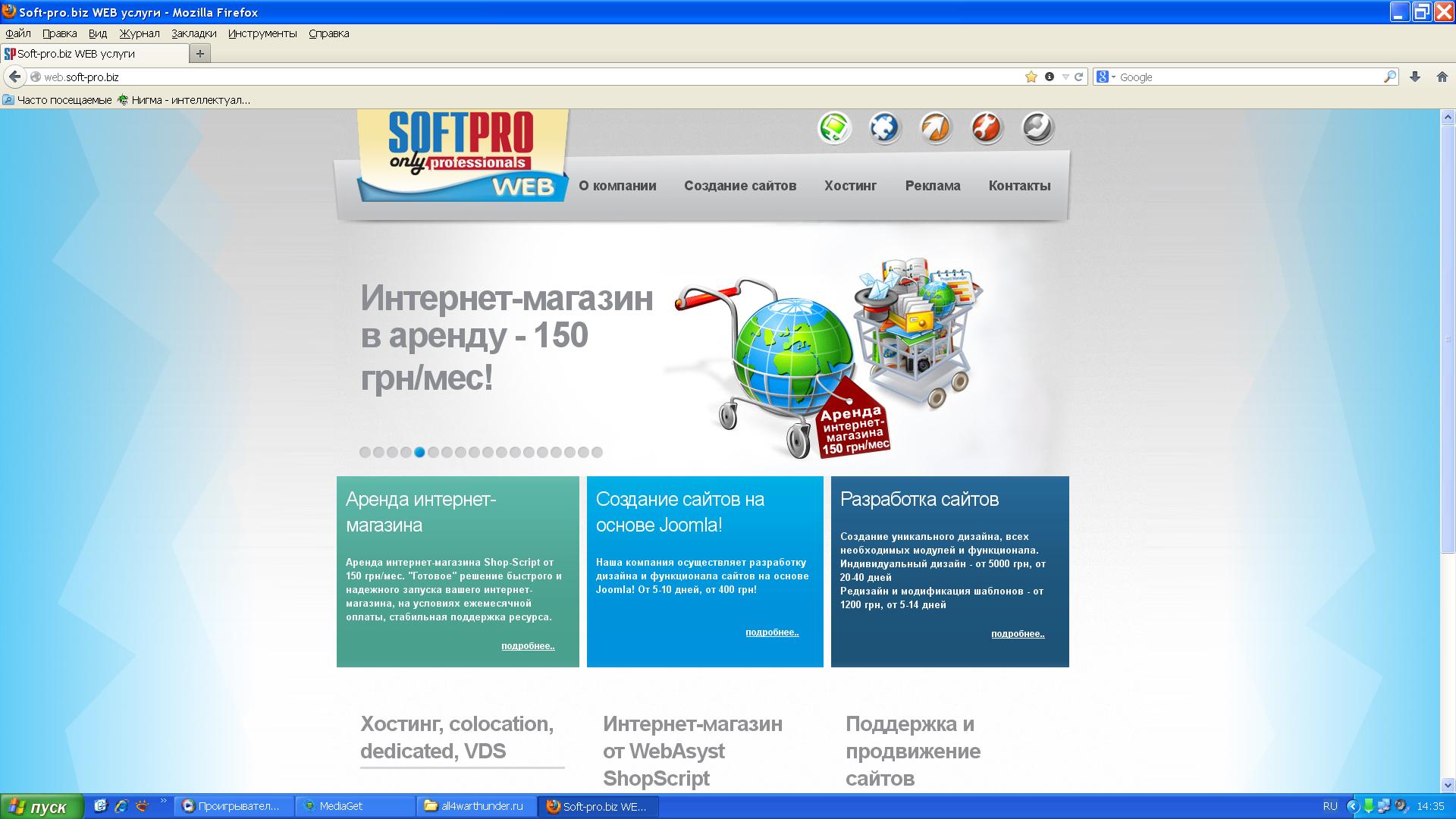
Task: Click the third quick launch icon
Action: pyautogui.click(x=142, y=806)
